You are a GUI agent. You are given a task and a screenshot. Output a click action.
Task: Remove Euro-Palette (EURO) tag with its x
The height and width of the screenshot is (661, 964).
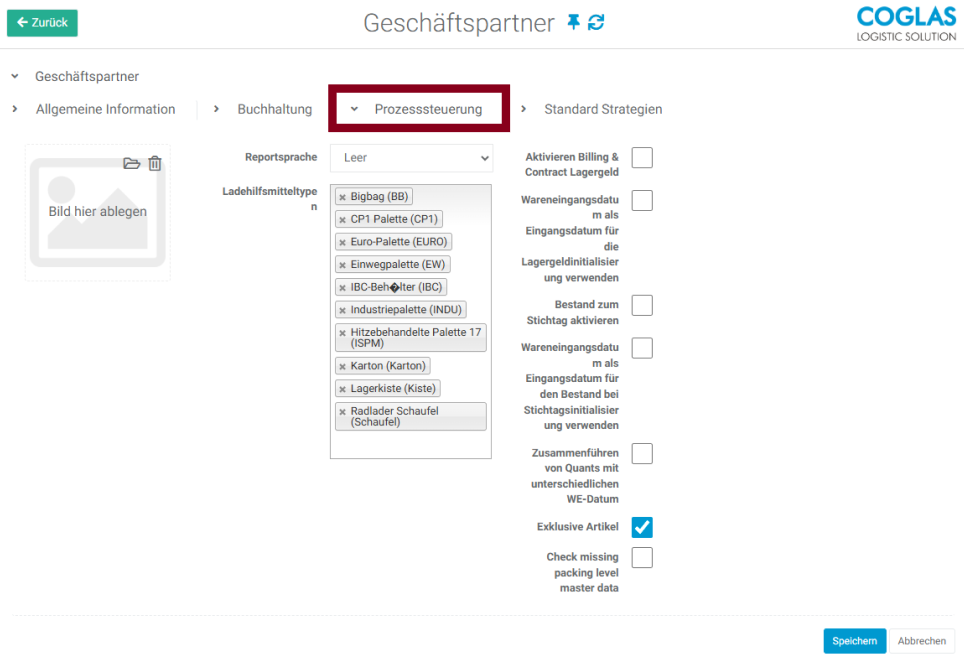342,242
